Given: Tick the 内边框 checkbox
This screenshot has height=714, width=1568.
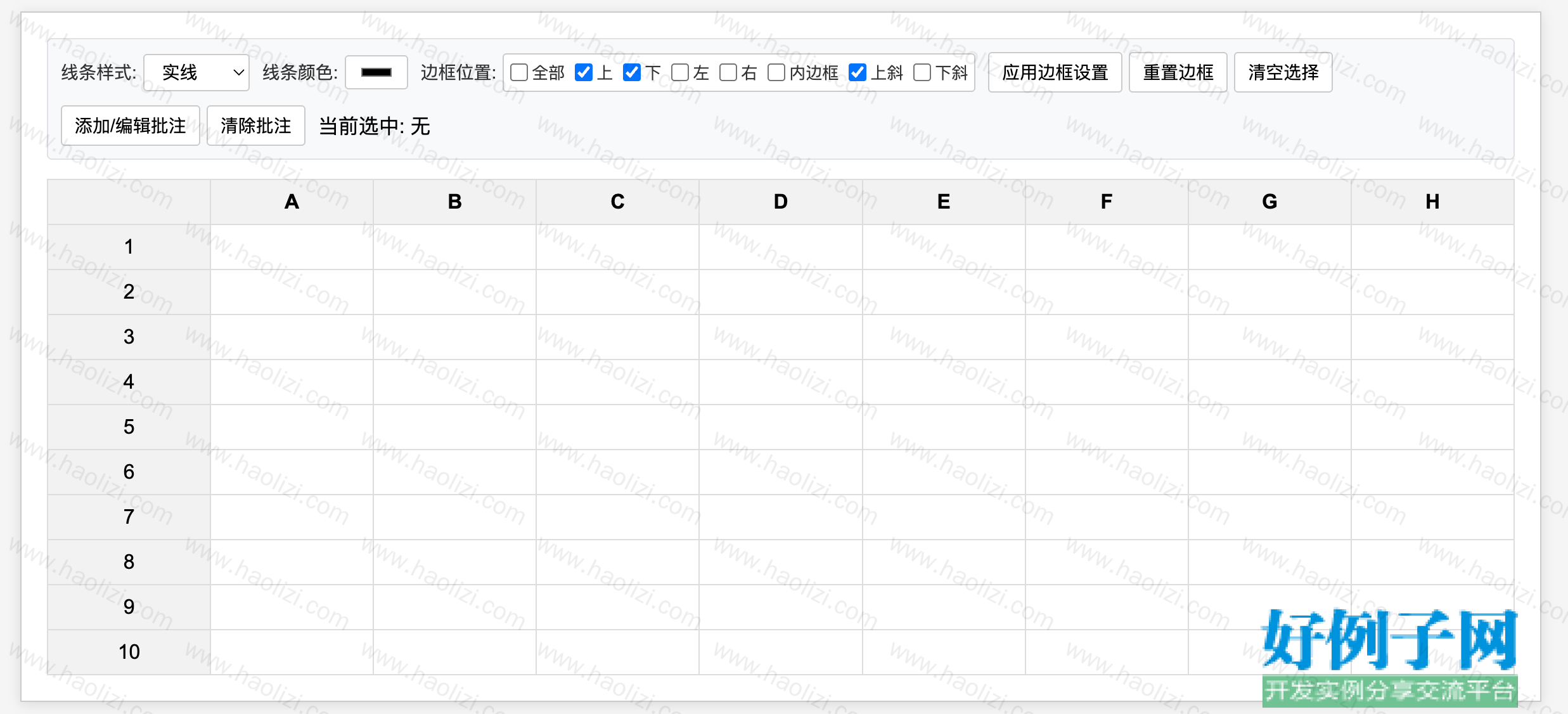Looking at the screenshot, I should [776, 72].
